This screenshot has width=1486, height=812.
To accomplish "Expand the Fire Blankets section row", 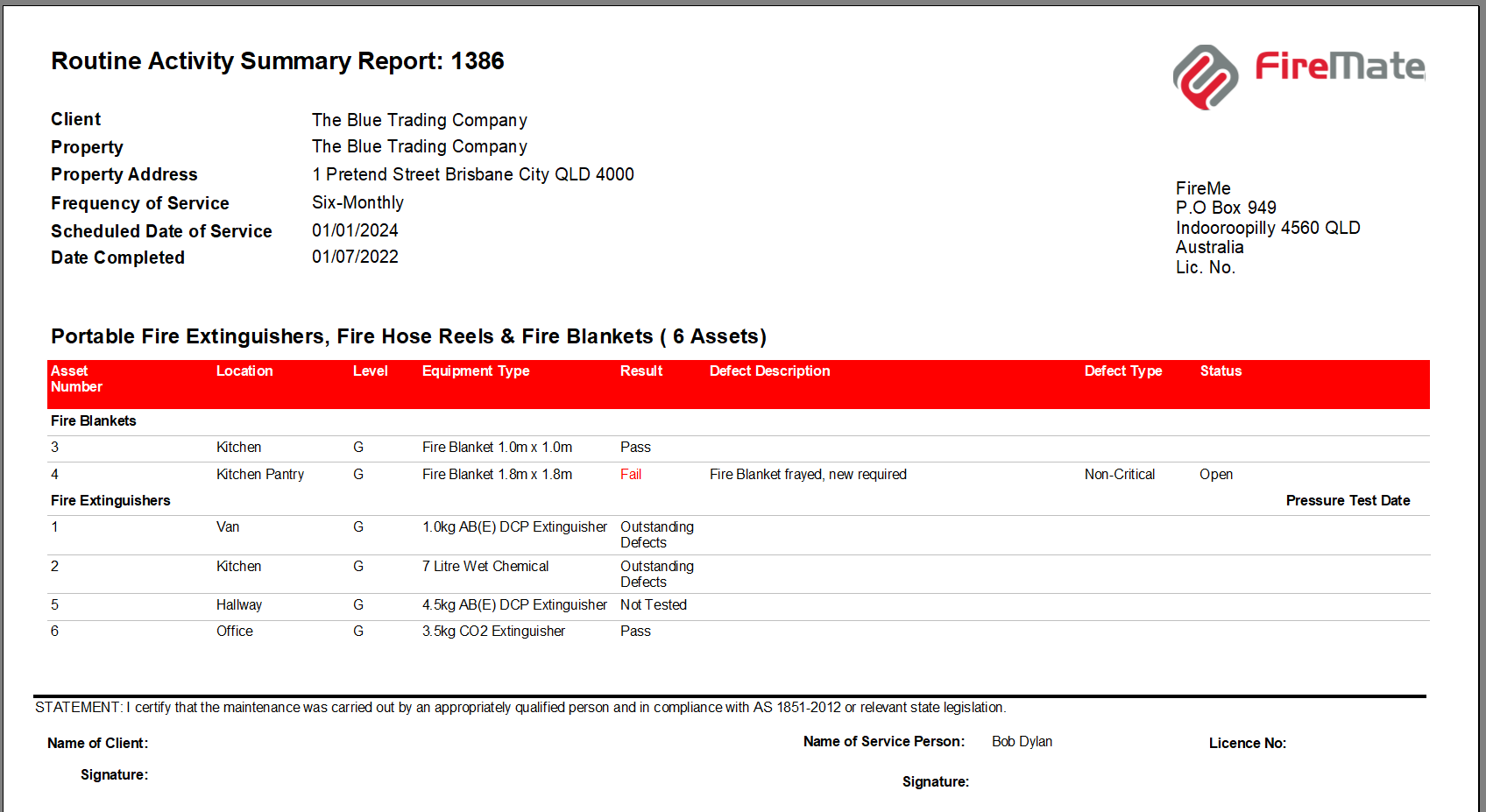I will click(x=94, y=420).
